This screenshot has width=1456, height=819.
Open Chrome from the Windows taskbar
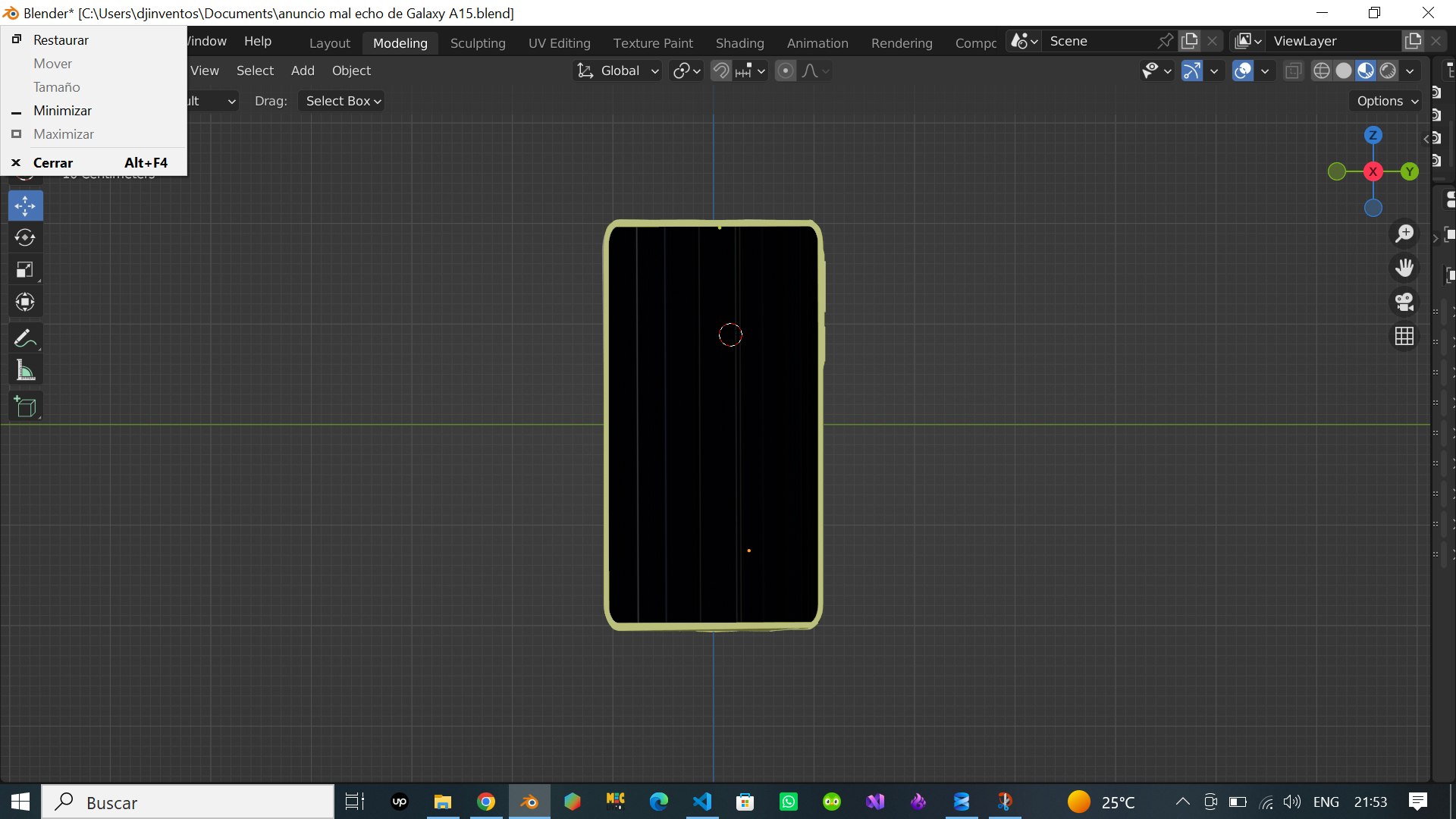pos(486,802)
